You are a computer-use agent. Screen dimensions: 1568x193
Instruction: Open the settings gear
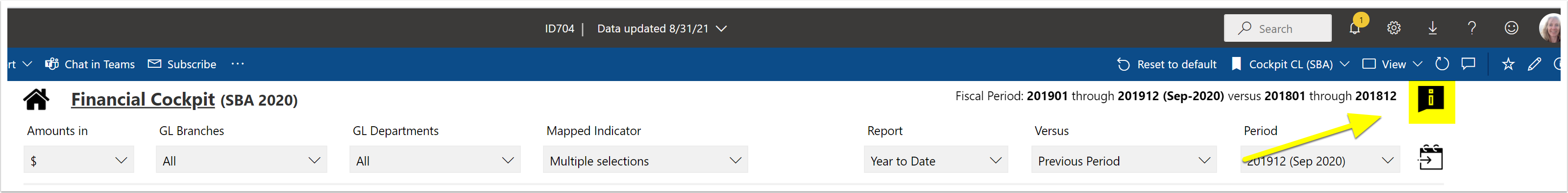coord(1394,28)
